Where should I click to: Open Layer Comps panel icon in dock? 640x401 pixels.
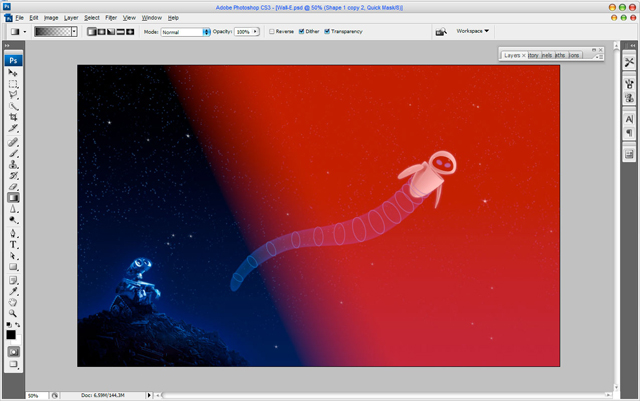pos(629,154)
